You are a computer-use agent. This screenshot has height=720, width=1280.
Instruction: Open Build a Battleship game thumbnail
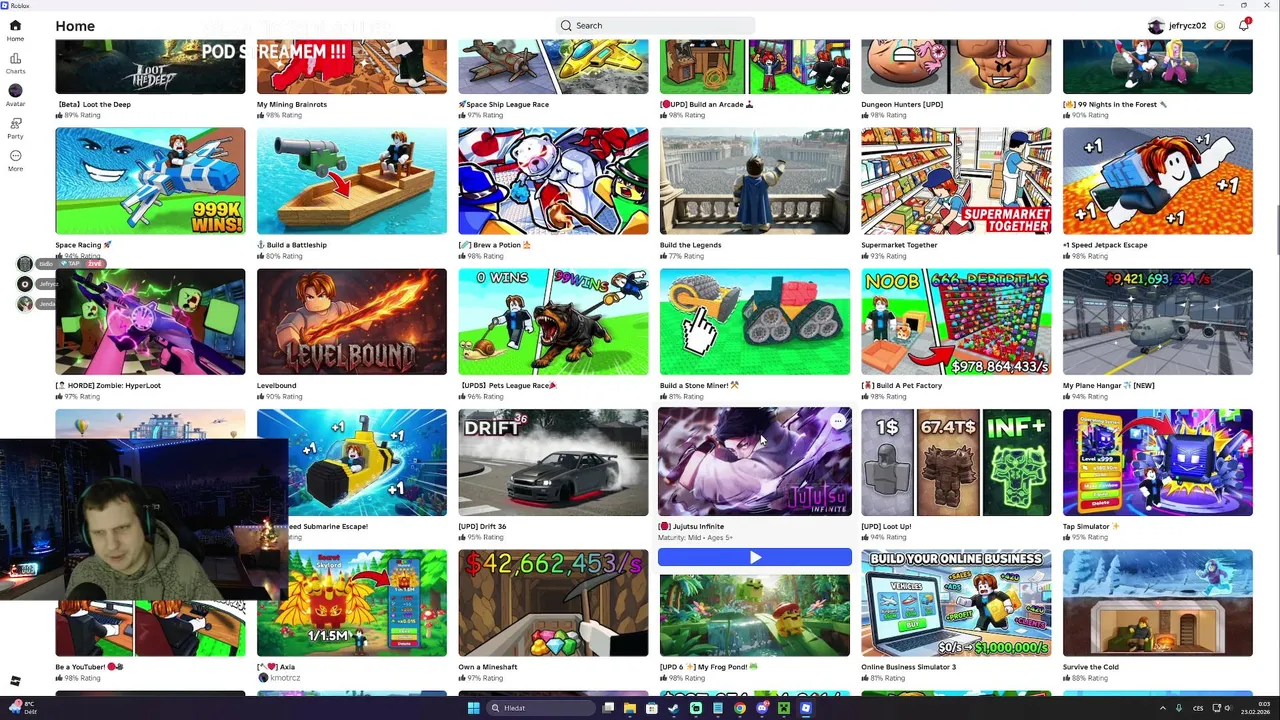point(352,181)
